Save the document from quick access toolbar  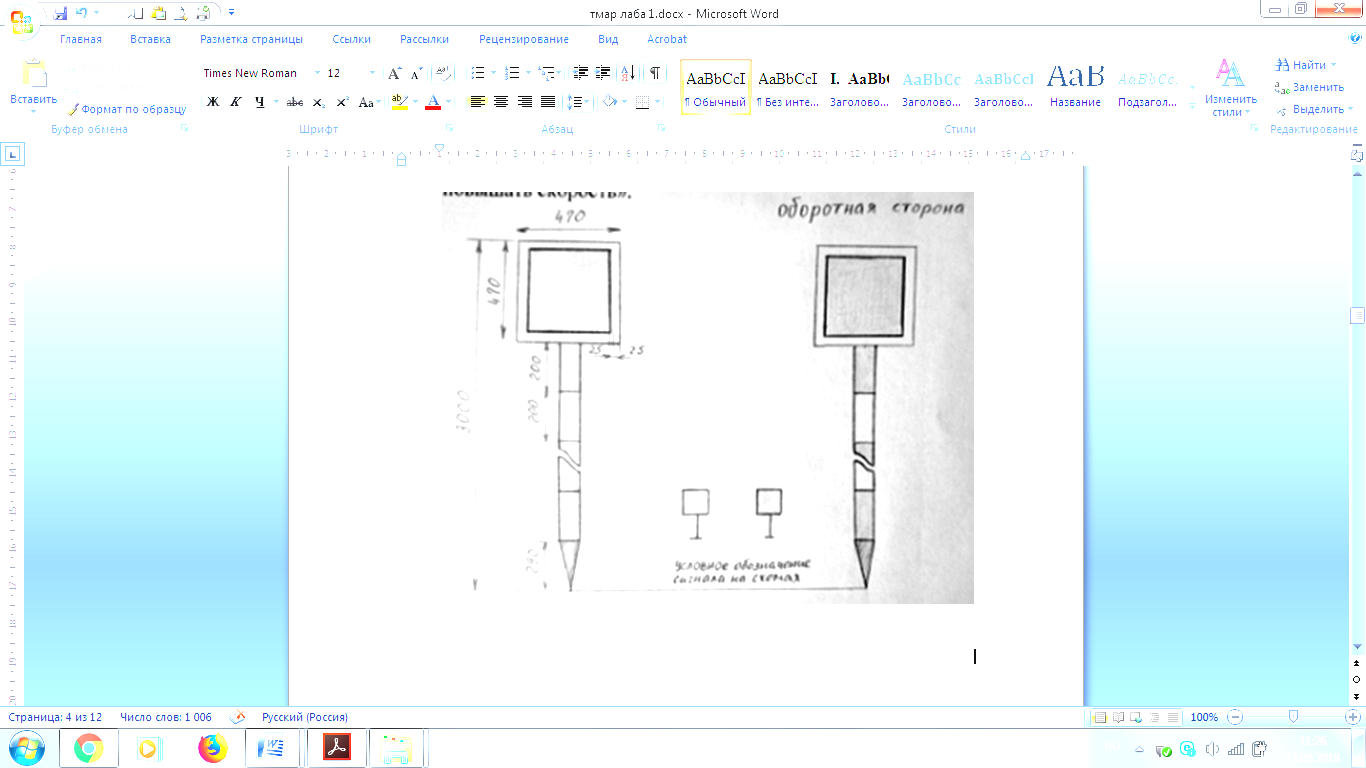[61, 13]
